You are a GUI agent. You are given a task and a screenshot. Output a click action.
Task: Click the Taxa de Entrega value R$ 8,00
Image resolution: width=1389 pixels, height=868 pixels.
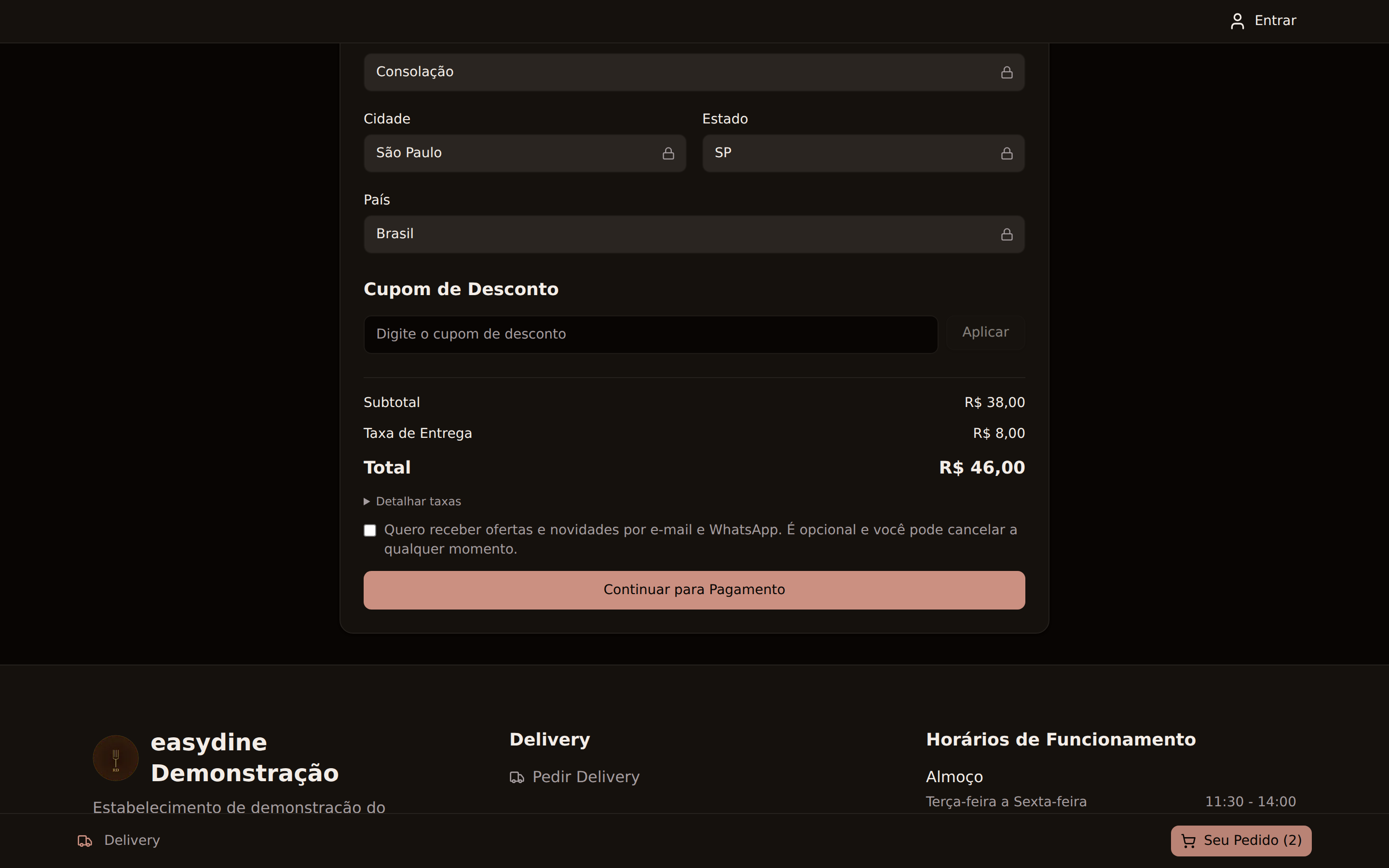click(999, 434)
